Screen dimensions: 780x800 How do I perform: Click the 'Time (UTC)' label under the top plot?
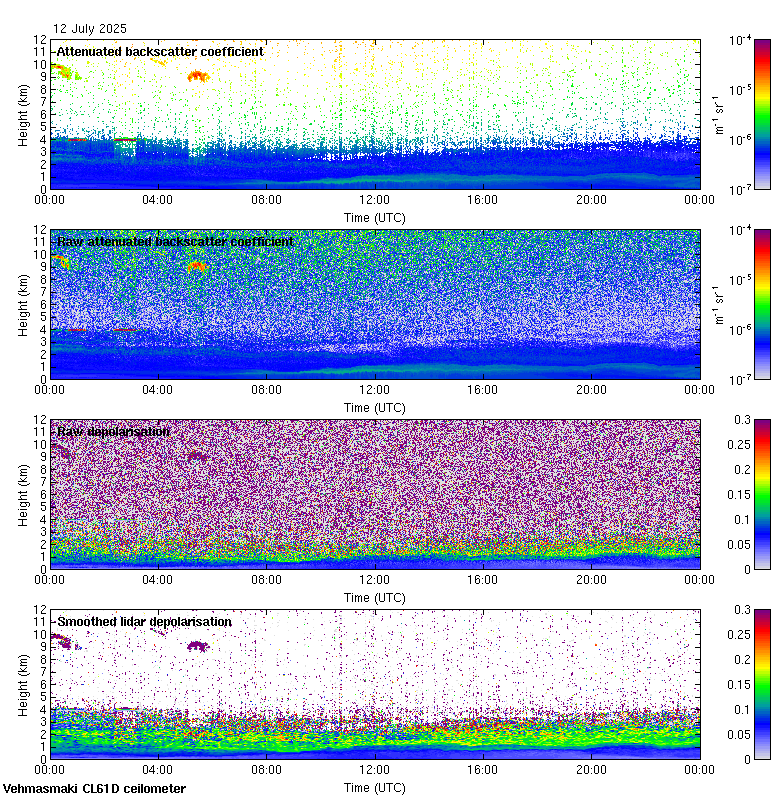(375, 217)
